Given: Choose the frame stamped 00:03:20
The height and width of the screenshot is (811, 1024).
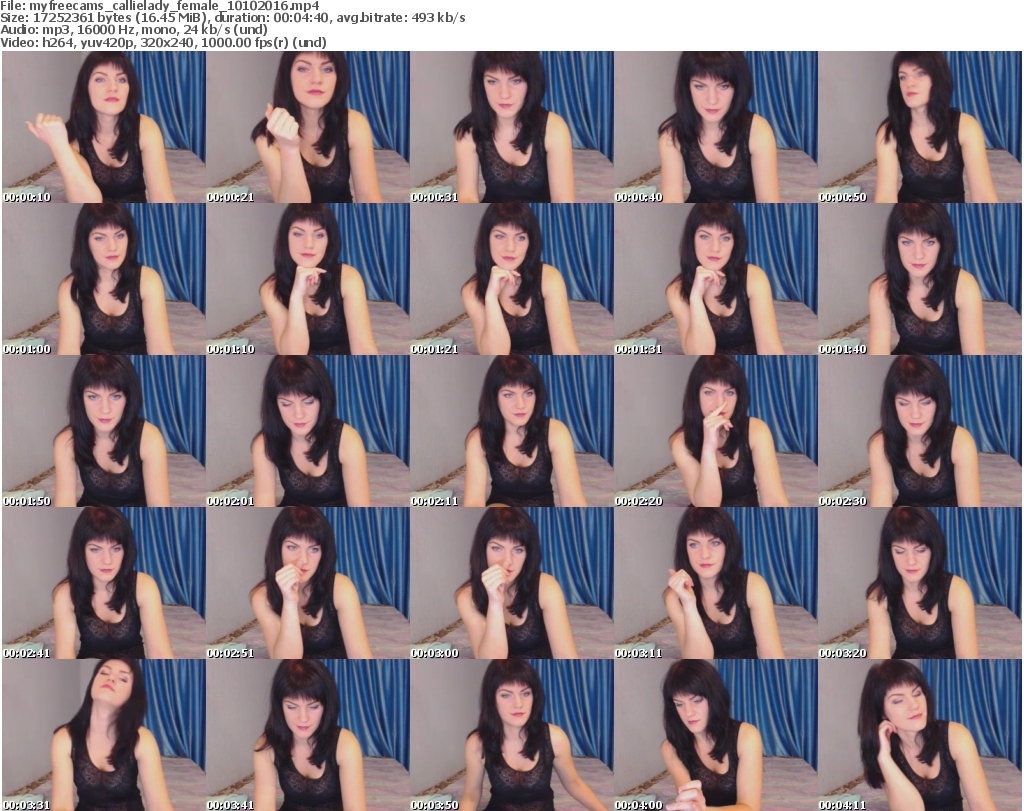Looking at the screenshot, I should 920,583.
